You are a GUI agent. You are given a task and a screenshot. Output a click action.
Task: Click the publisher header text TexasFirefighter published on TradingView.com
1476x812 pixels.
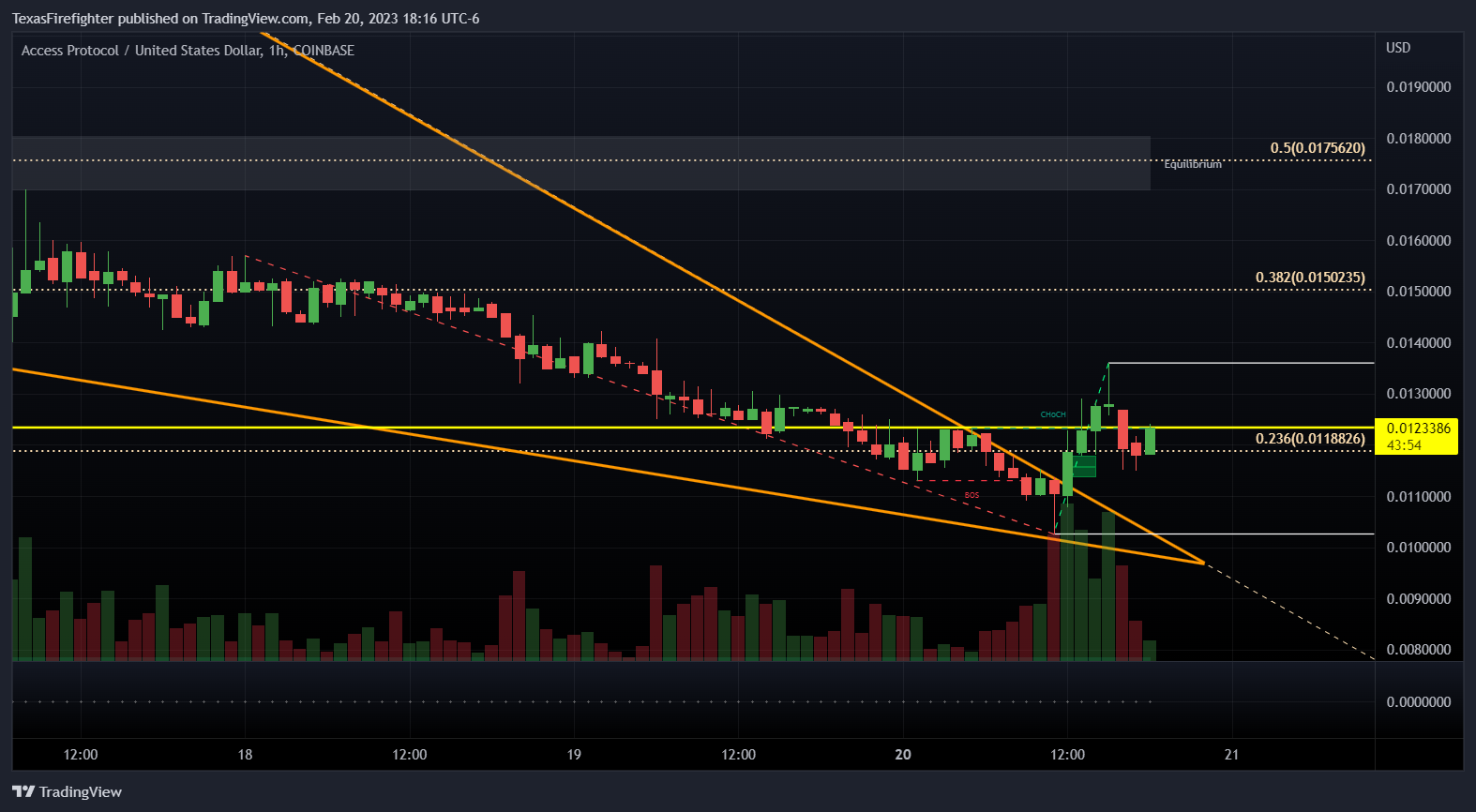click(161, 19)
